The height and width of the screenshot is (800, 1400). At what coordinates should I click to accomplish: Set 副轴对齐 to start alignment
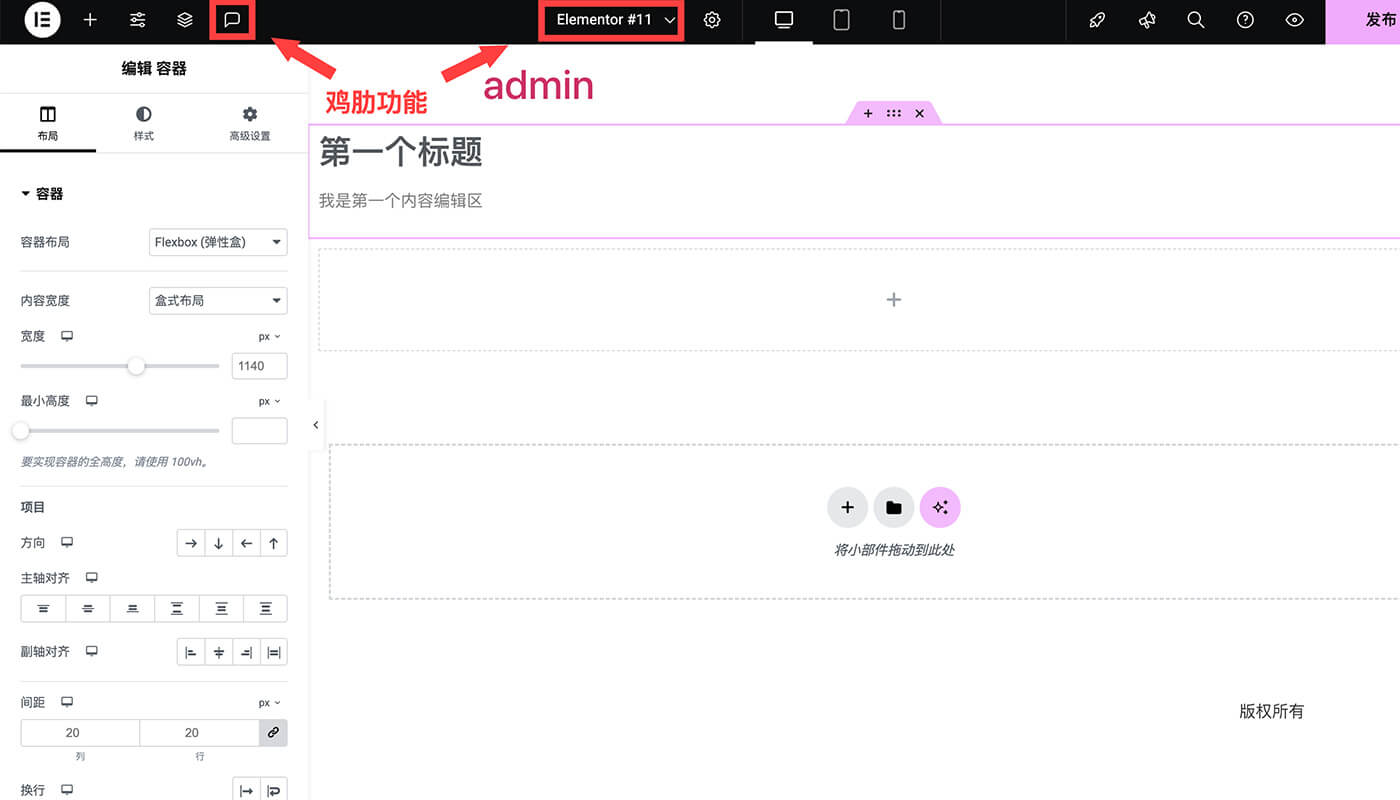(x=191, y=652)
